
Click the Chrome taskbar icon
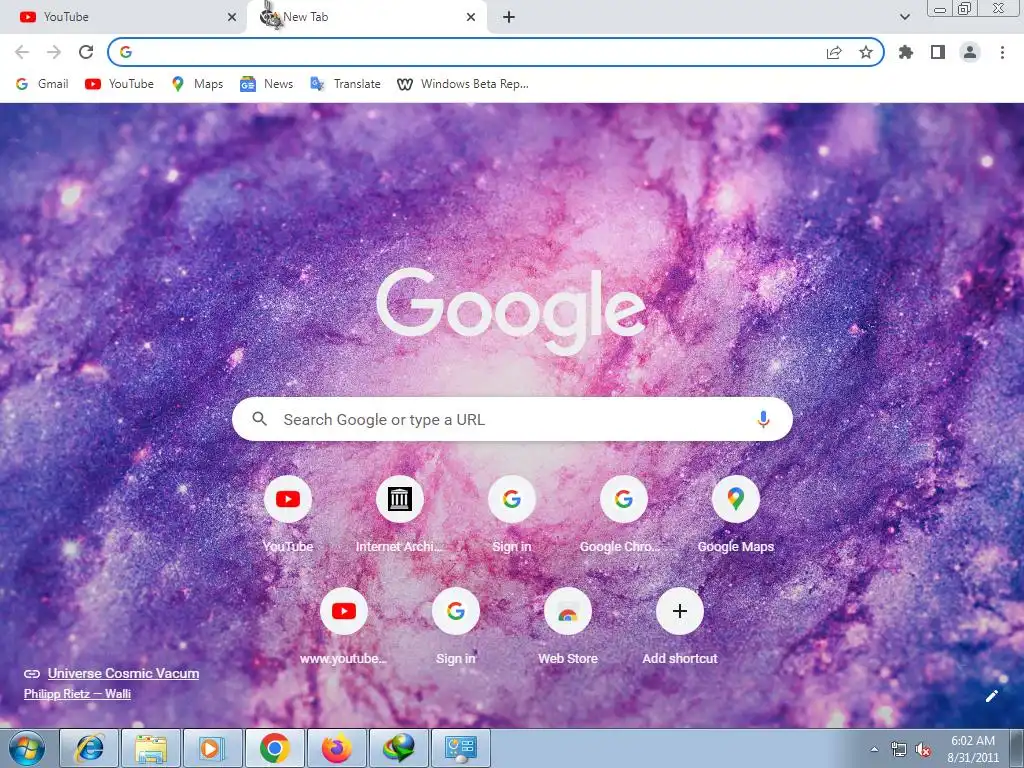tap(275, 748)
